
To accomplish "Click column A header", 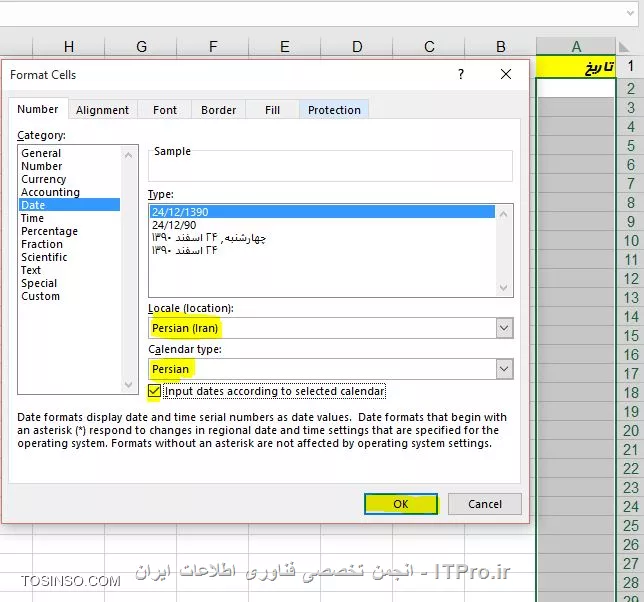I will pos(576,46).
